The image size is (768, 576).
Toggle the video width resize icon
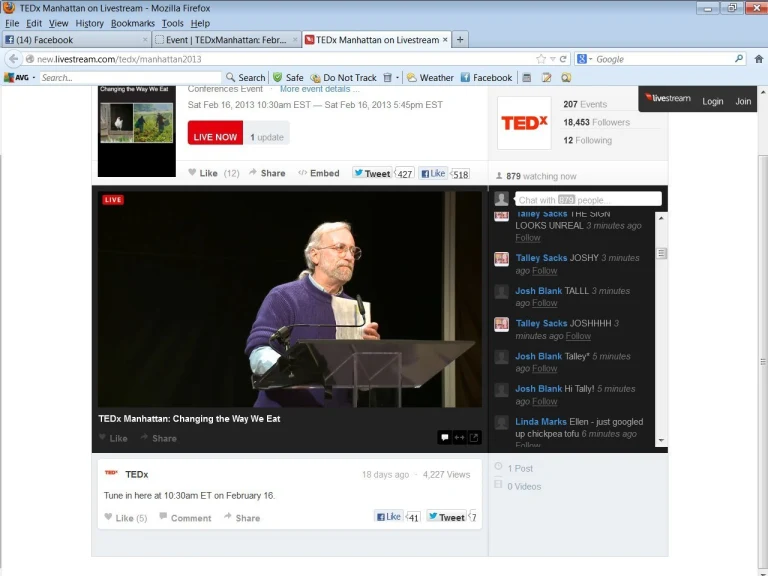tap(459, 437)
